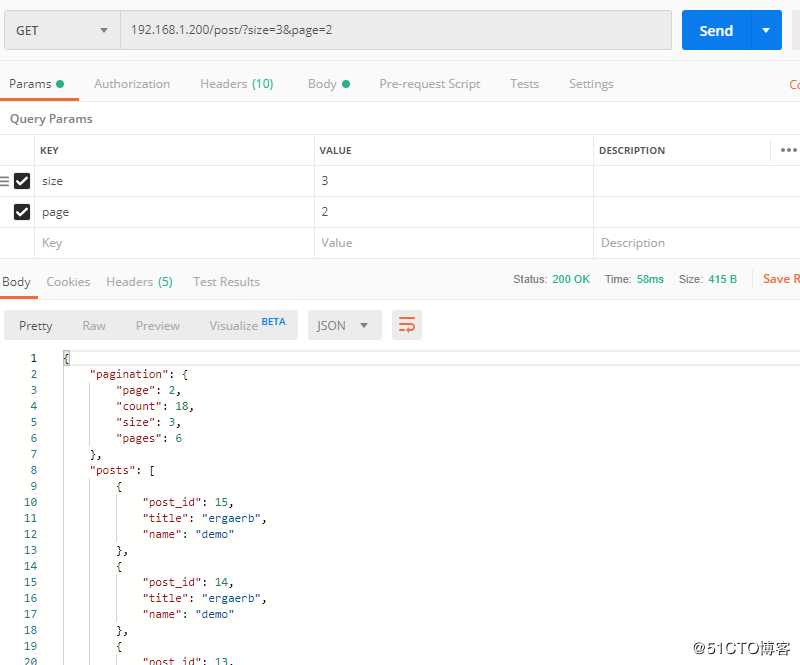This screenshot has width=800, height=665.
Task: Click the Save Response link
Action: [x=781, y=279]
